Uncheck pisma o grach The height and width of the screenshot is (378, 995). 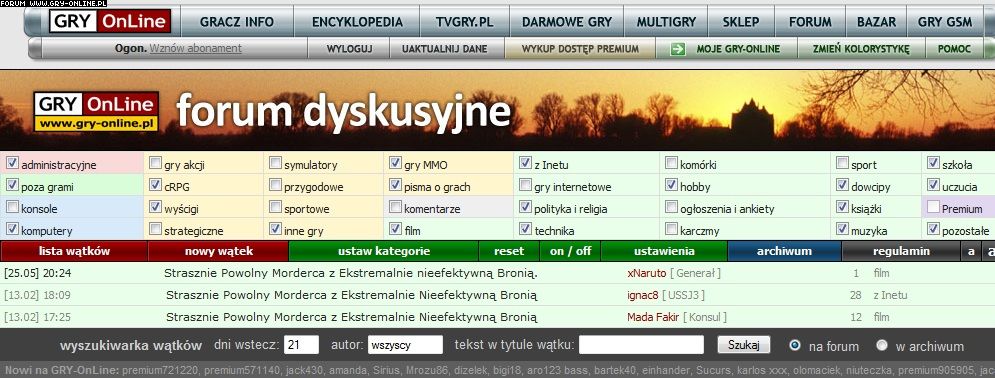395,185
